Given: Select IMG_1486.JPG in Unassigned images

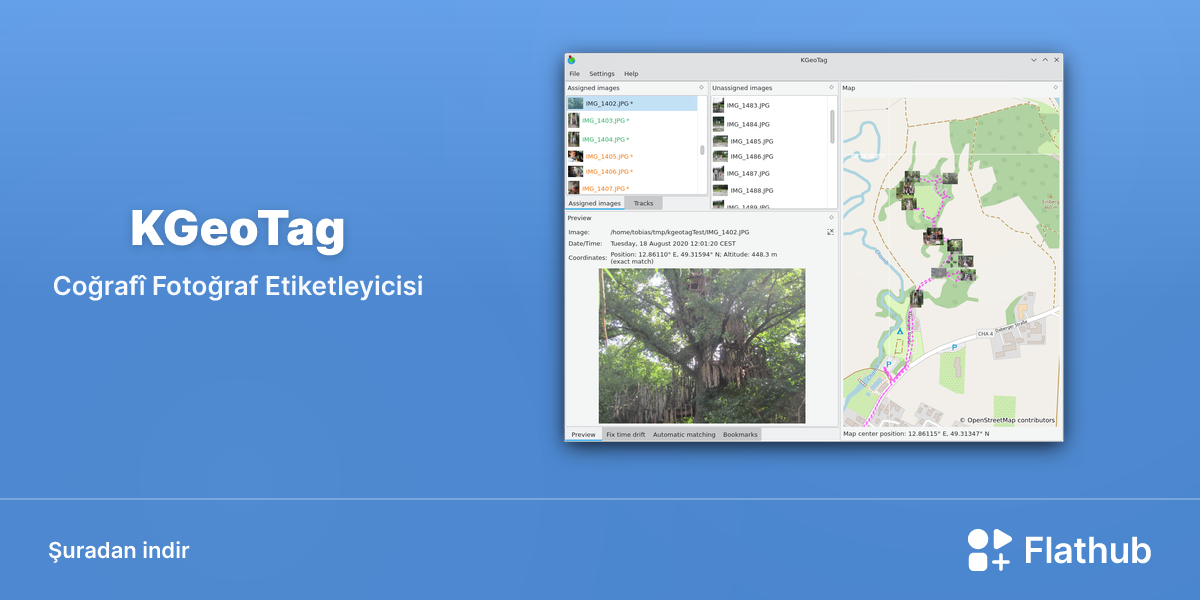Looking at the screenshot, I should coord(769,157).
